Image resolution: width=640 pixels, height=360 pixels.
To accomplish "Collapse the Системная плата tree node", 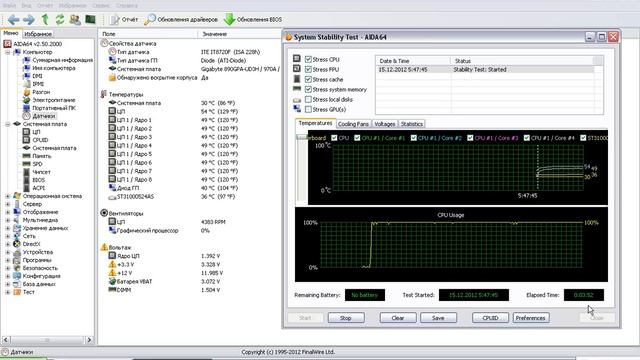I will tap(7, 124).
